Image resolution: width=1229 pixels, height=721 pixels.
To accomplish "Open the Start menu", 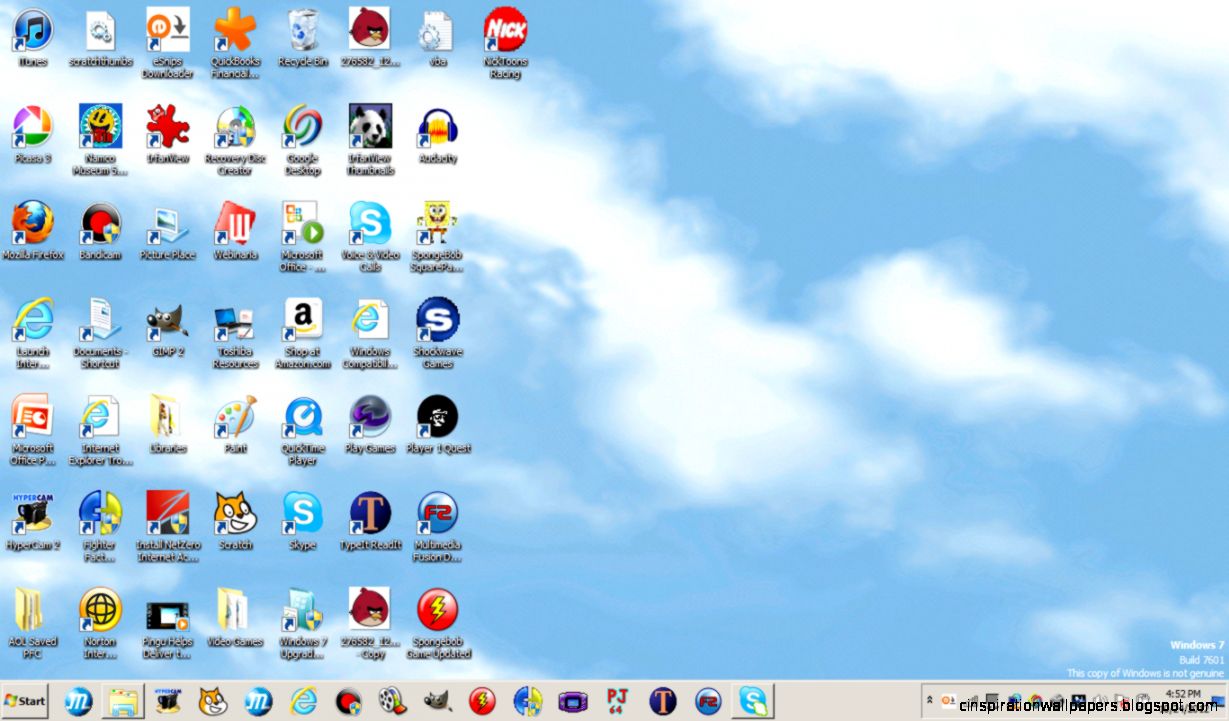I will [x=26, y=701].
